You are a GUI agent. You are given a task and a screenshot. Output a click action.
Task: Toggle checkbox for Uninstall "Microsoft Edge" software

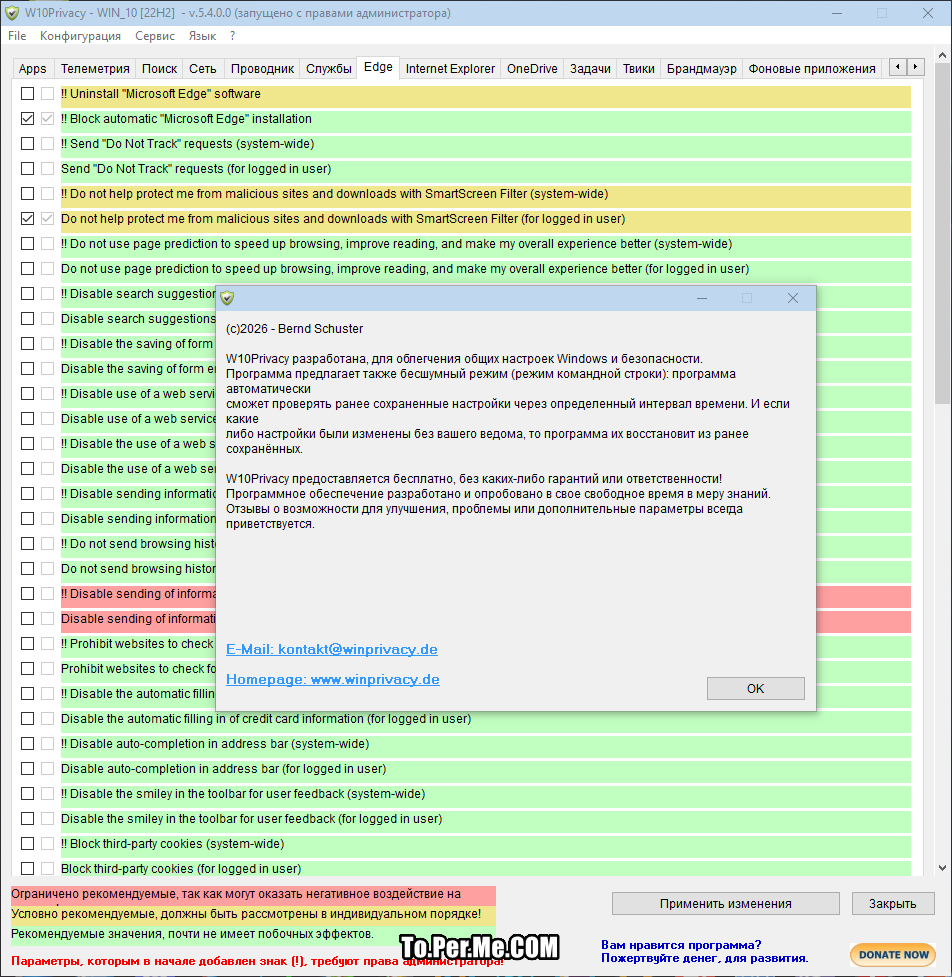coord(27,93)
